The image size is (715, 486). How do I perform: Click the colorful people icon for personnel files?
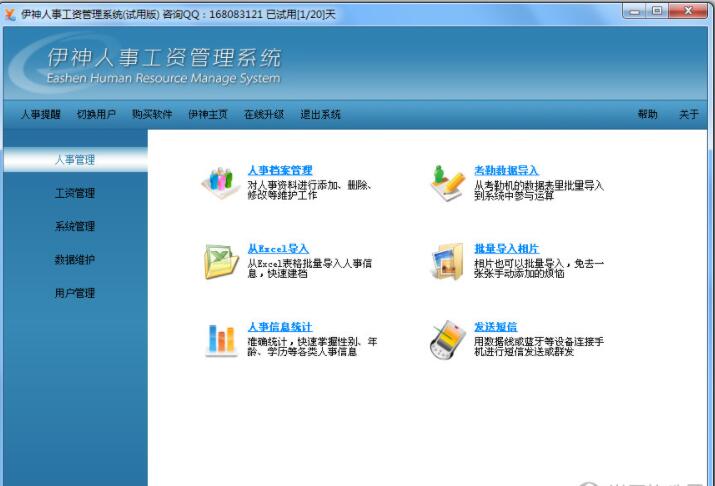coord(221,181)
